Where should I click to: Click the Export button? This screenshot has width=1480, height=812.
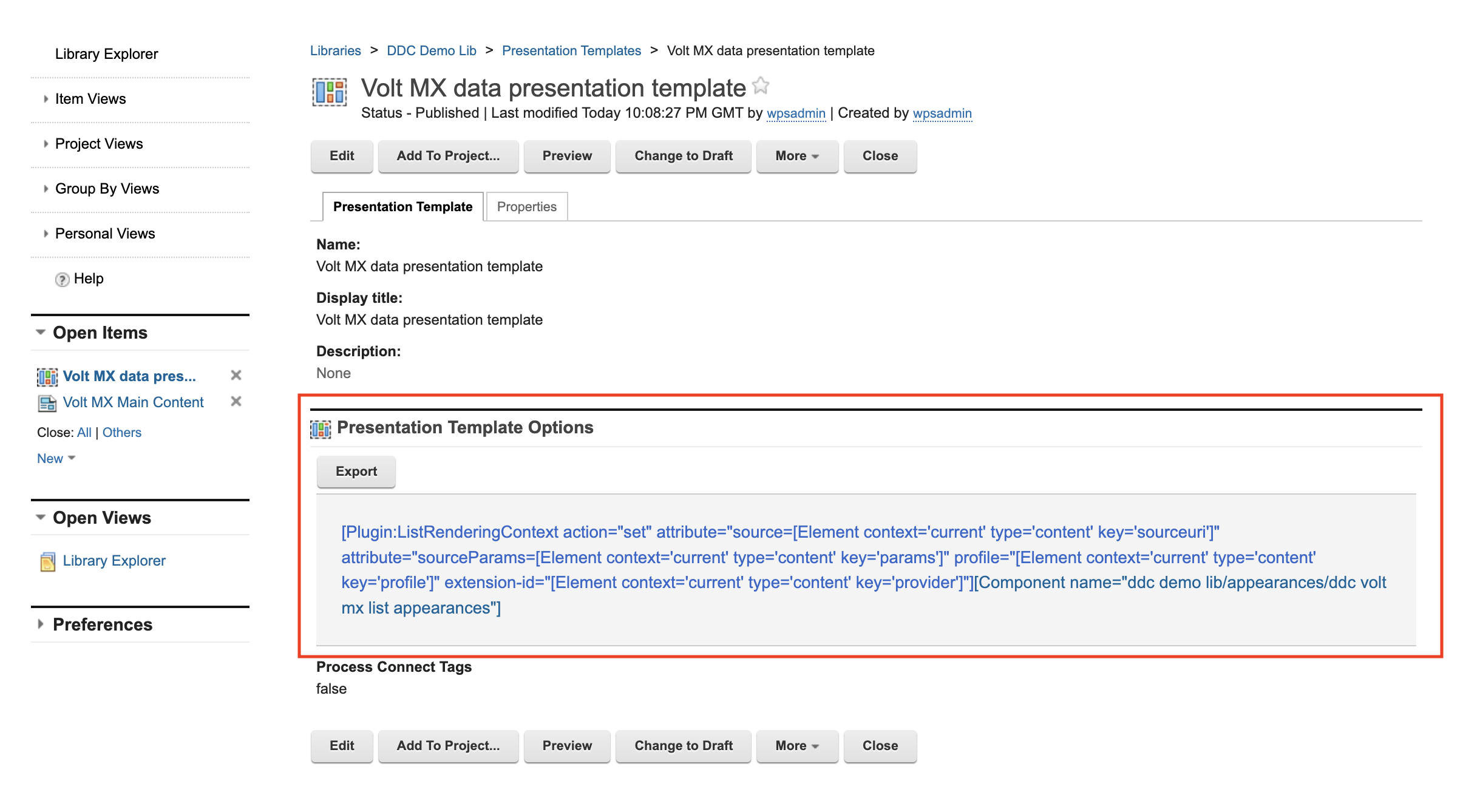(356, 471)
